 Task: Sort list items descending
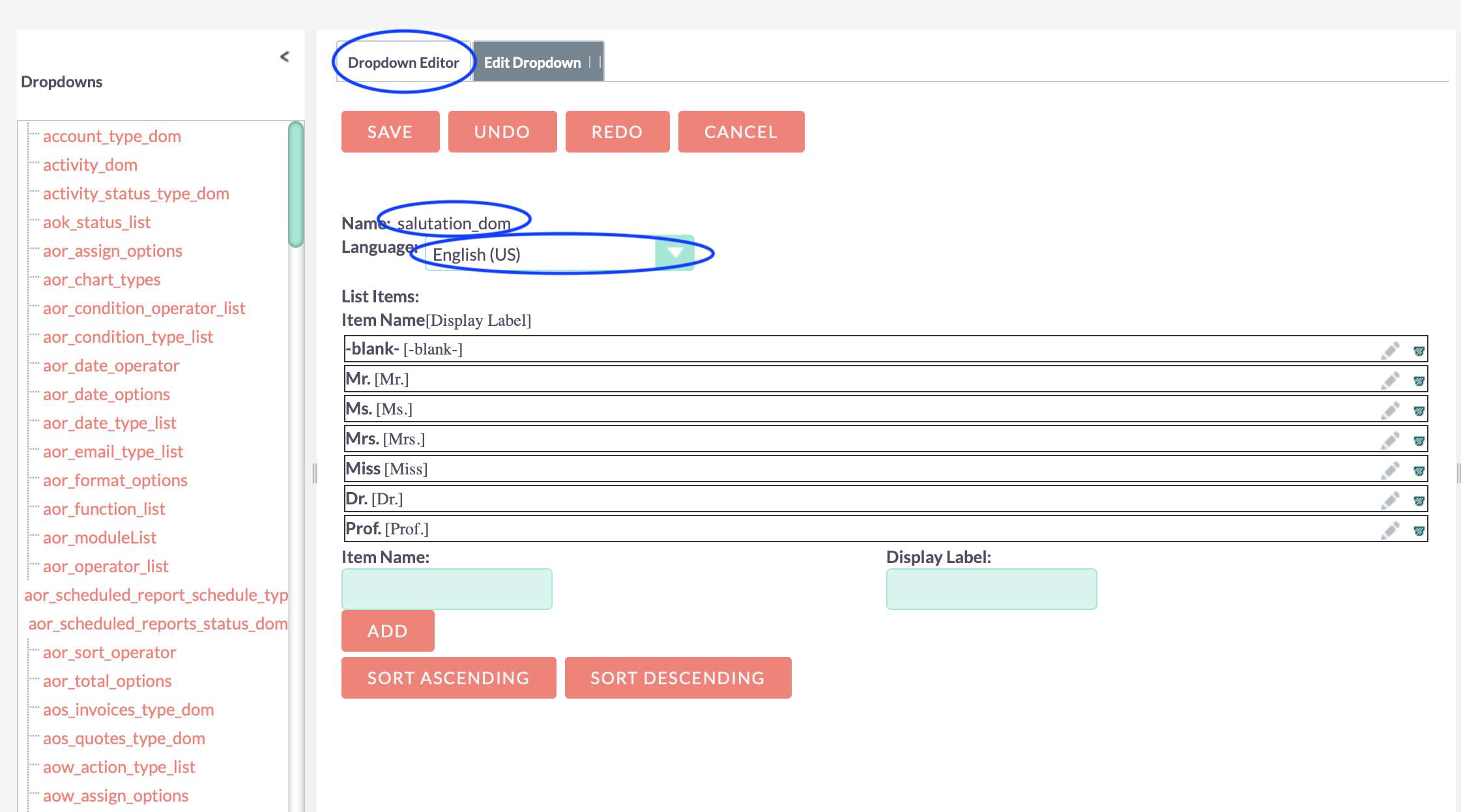pyautogui.click(x=678, y=678)
